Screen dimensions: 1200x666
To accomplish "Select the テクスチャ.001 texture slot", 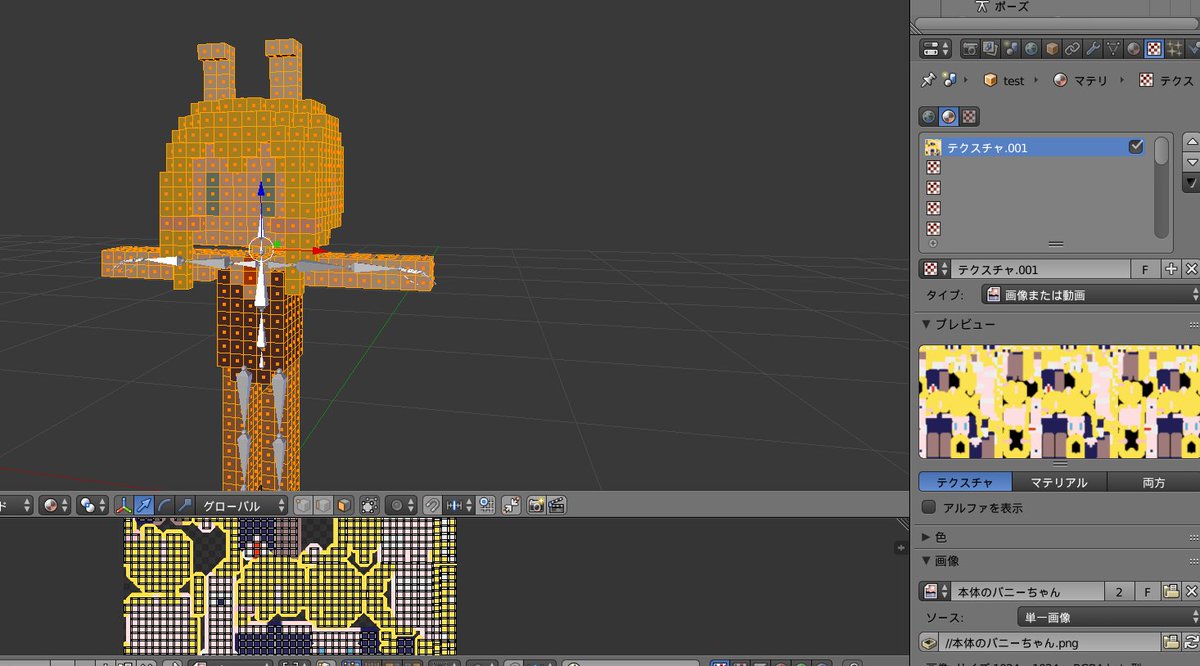I will (x=1035, y=147).
